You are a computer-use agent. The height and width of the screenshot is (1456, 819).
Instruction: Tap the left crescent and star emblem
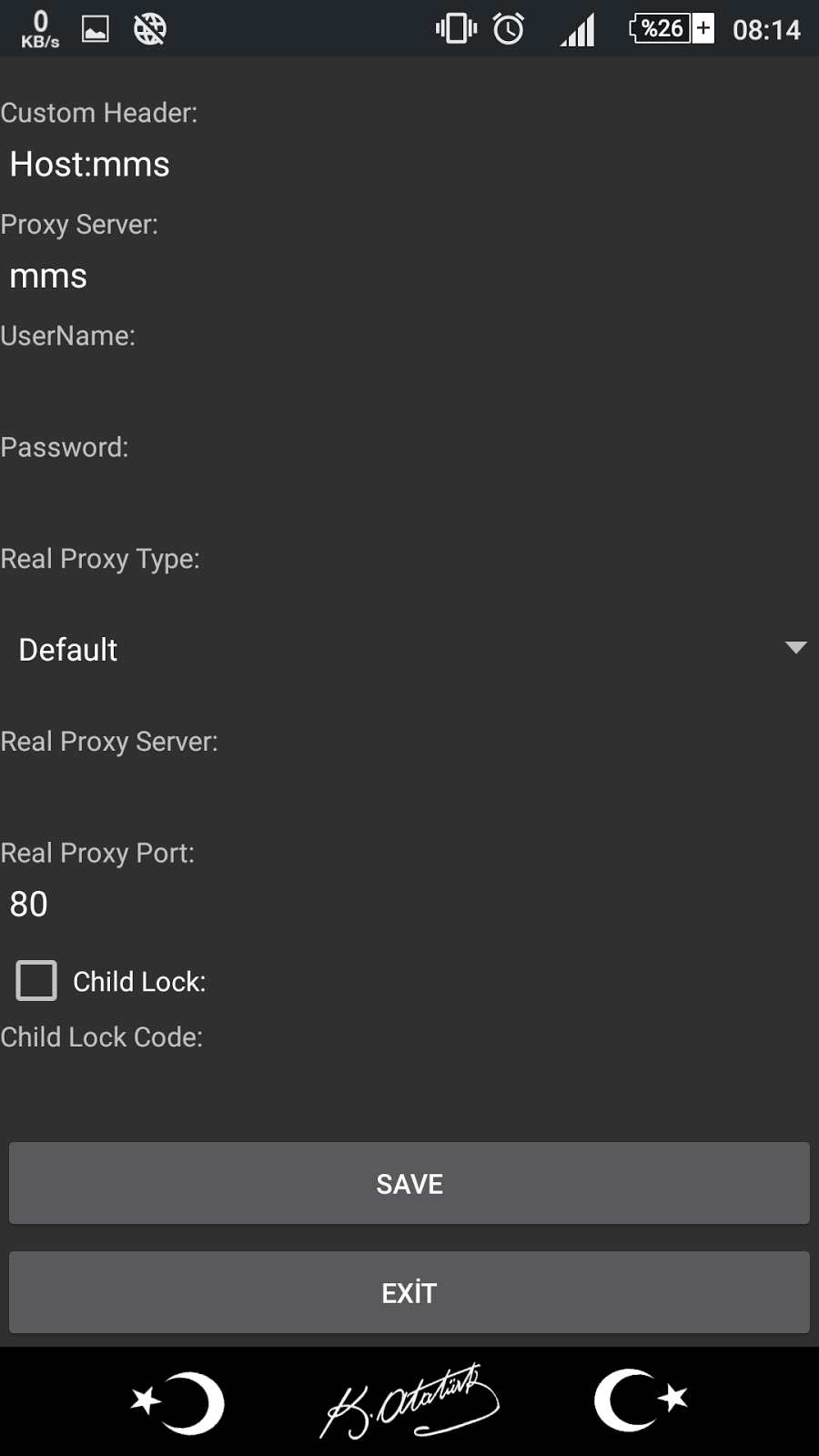pyautogui.click(x=178, y=1402)
